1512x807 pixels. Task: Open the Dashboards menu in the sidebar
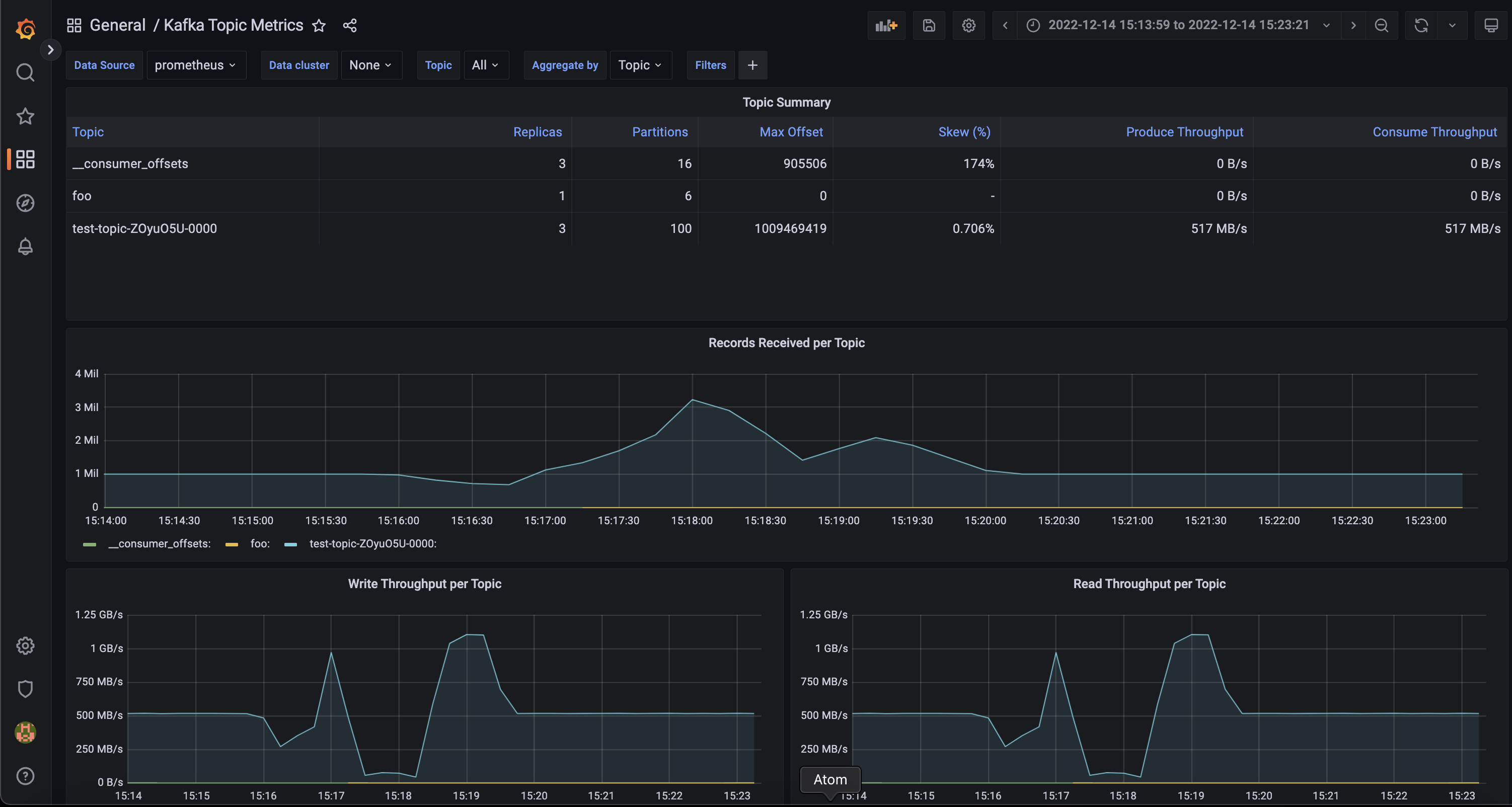pos(25,159)
